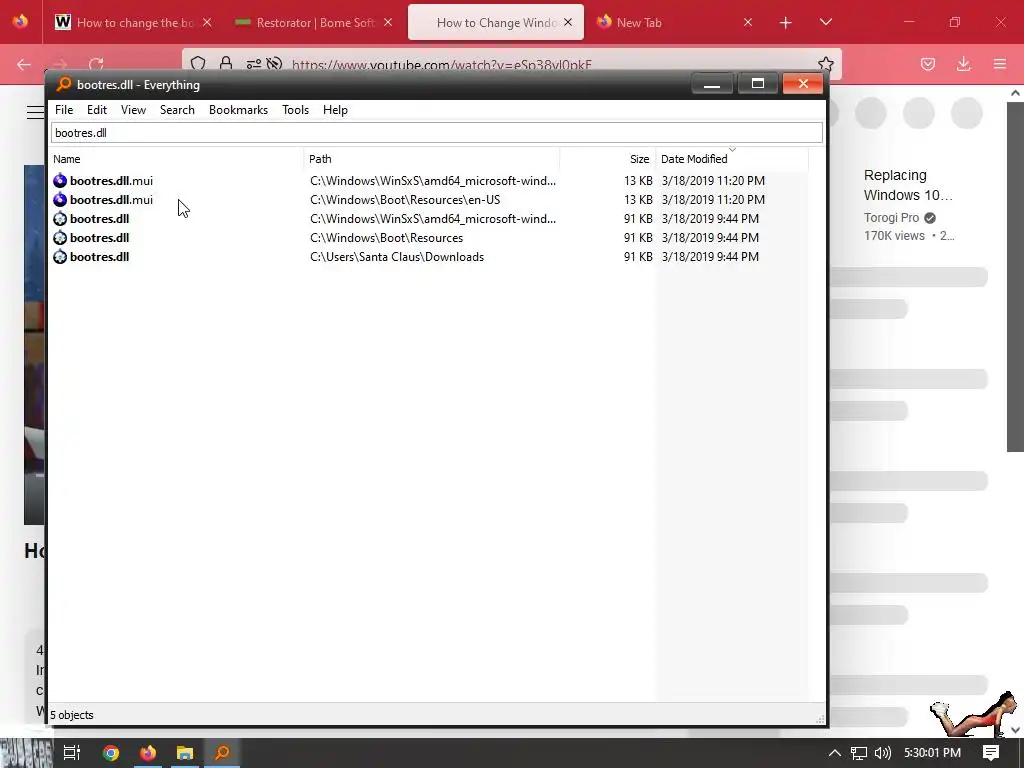Image resolution: width=1024 pixels, height=768 pixels.
Task: Open the Search menu in Everything
Action: 177,110
